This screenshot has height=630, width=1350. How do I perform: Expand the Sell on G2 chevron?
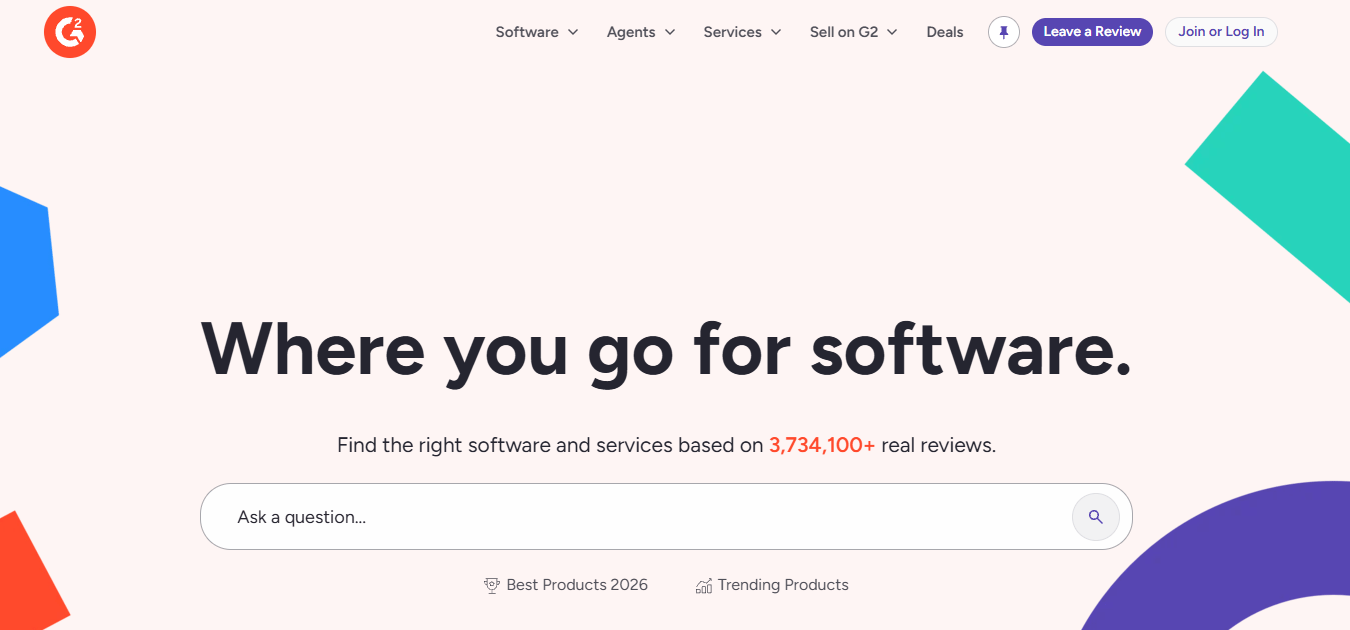[892, 32]
